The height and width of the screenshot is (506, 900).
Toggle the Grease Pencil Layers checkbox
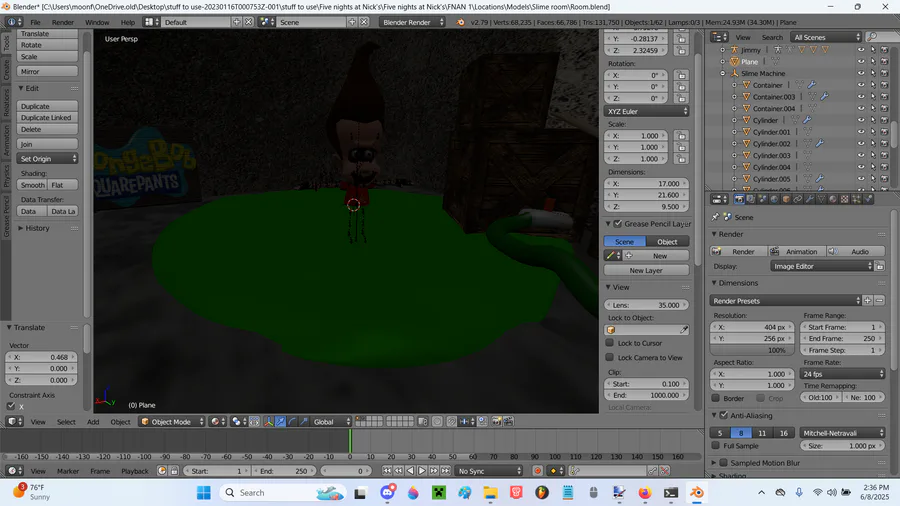pyautogui.click(x=618, y=224)
